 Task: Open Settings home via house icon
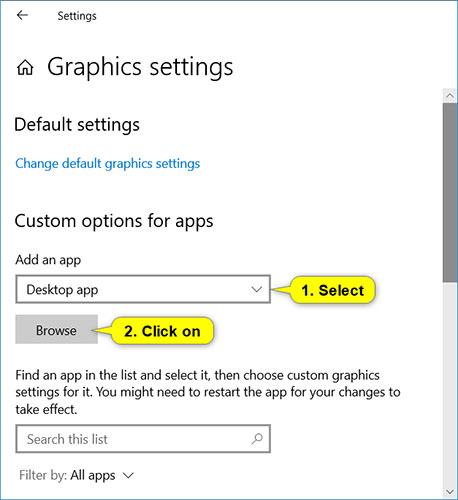point(25,68)
